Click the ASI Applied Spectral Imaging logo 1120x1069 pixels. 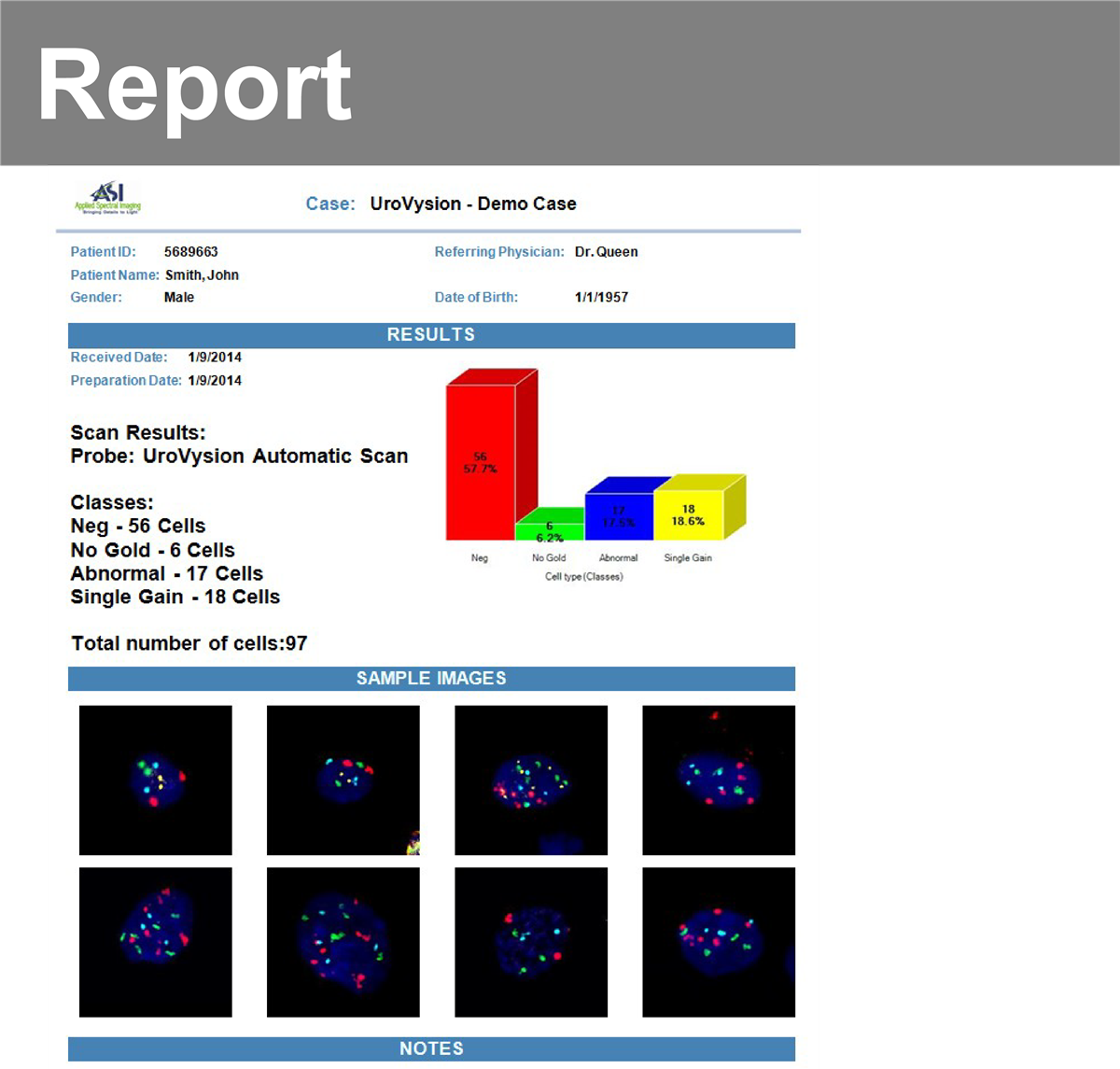point(108,198)
